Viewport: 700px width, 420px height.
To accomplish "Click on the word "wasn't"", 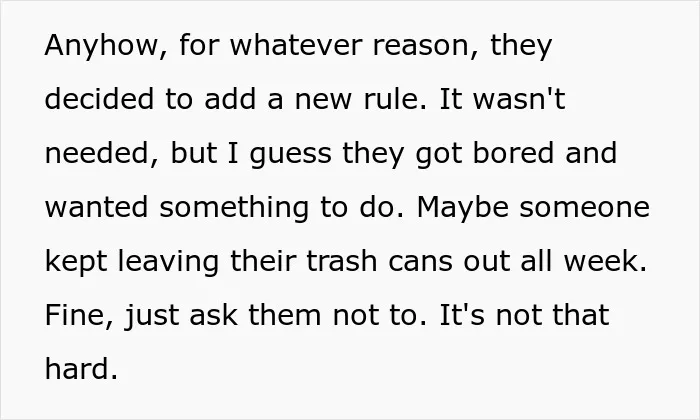I will (x=519, y=99).
